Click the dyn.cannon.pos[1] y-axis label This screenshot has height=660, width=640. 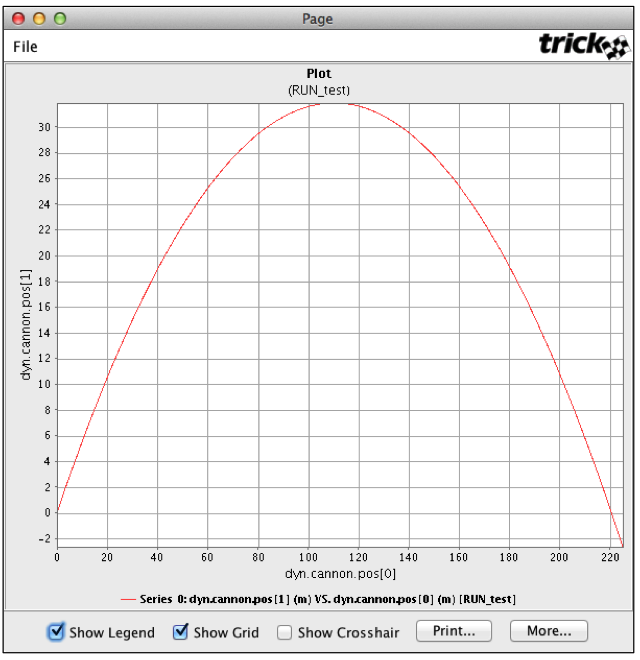point(26,325)
